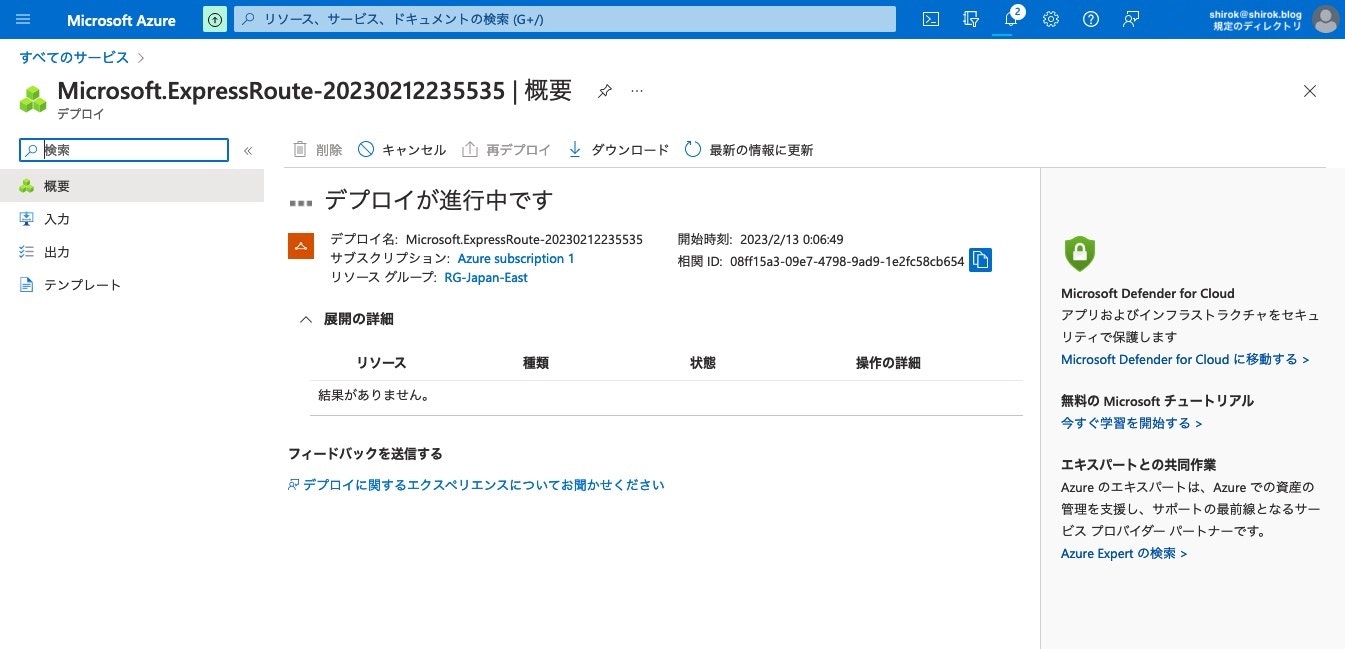Pin the deployment blade with pin icon
This screenshot has height=649, width=1345.
point(604,91)
